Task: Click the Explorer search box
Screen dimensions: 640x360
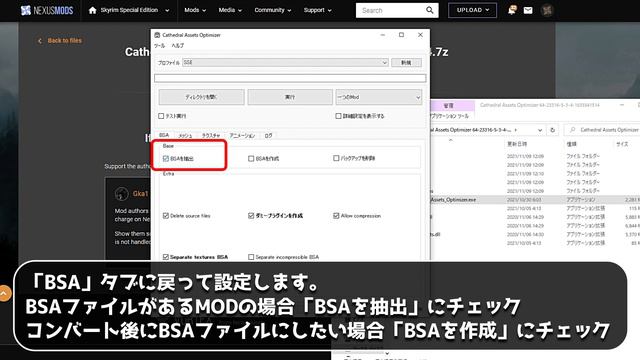Action: coord(602,130)
